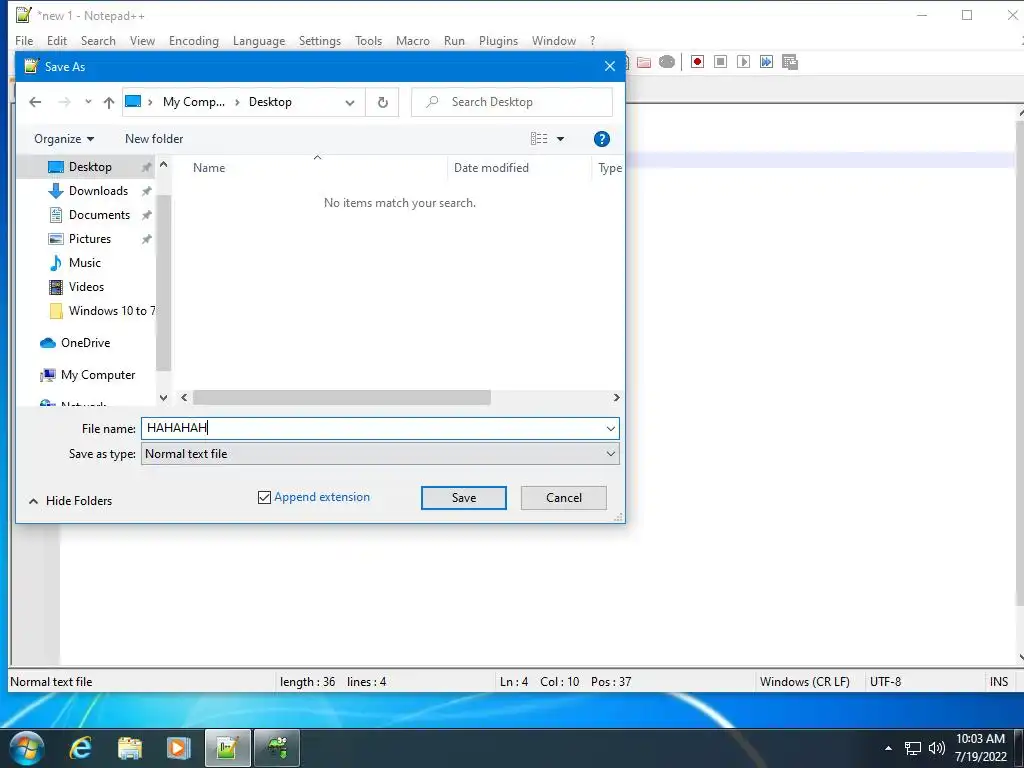Click the UTF-8 encoding status bar entry

click(x=886, y=682)
